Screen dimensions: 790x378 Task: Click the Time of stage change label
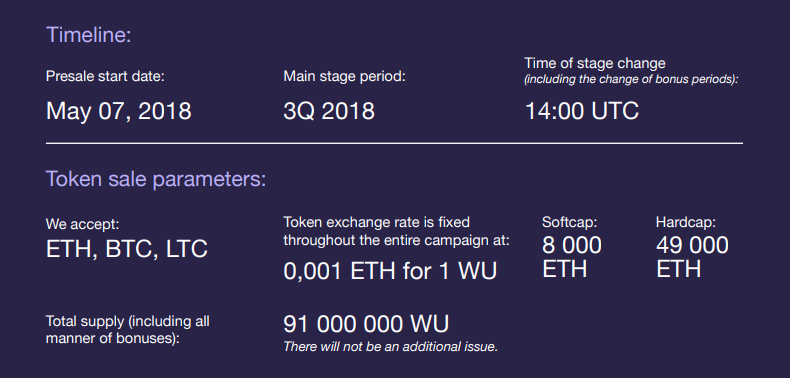point(595,64)
